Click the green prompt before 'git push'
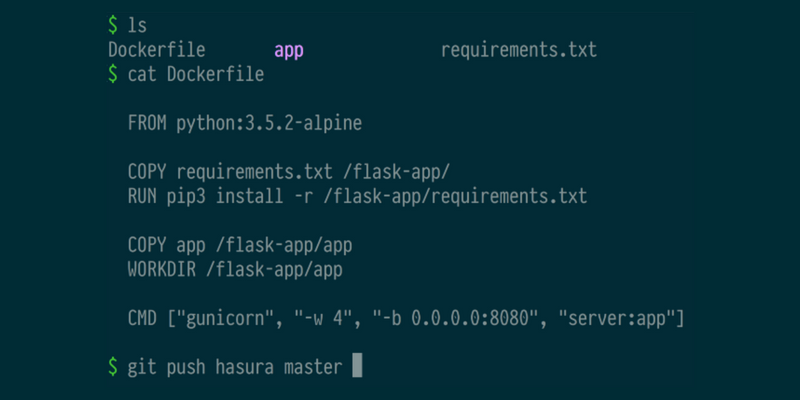Viewport: 800px width, 400px height. coord(113,367)
